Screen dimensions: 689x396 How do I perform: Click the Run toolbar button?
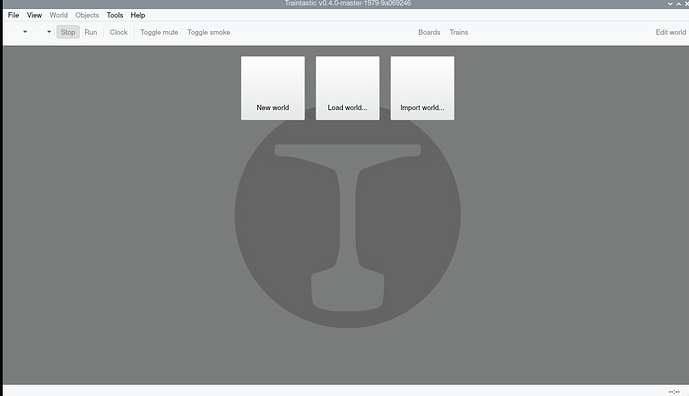coord(91,32)
